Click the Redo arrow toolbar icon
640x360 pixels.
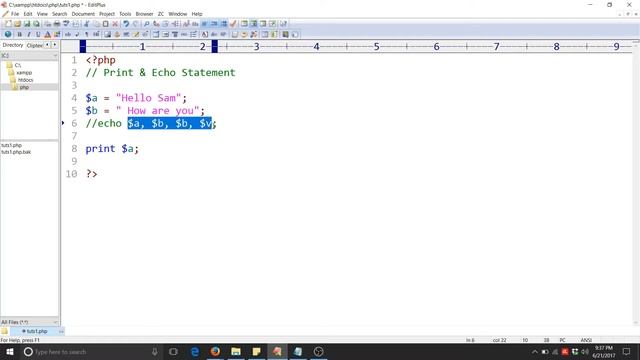point(136,24)
